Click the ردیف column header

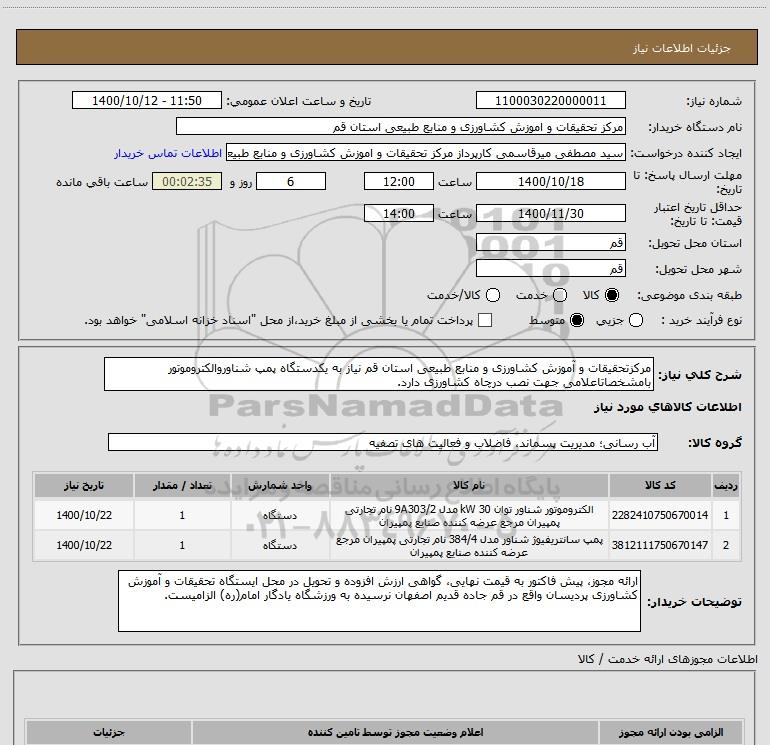[x=726, y=485]
